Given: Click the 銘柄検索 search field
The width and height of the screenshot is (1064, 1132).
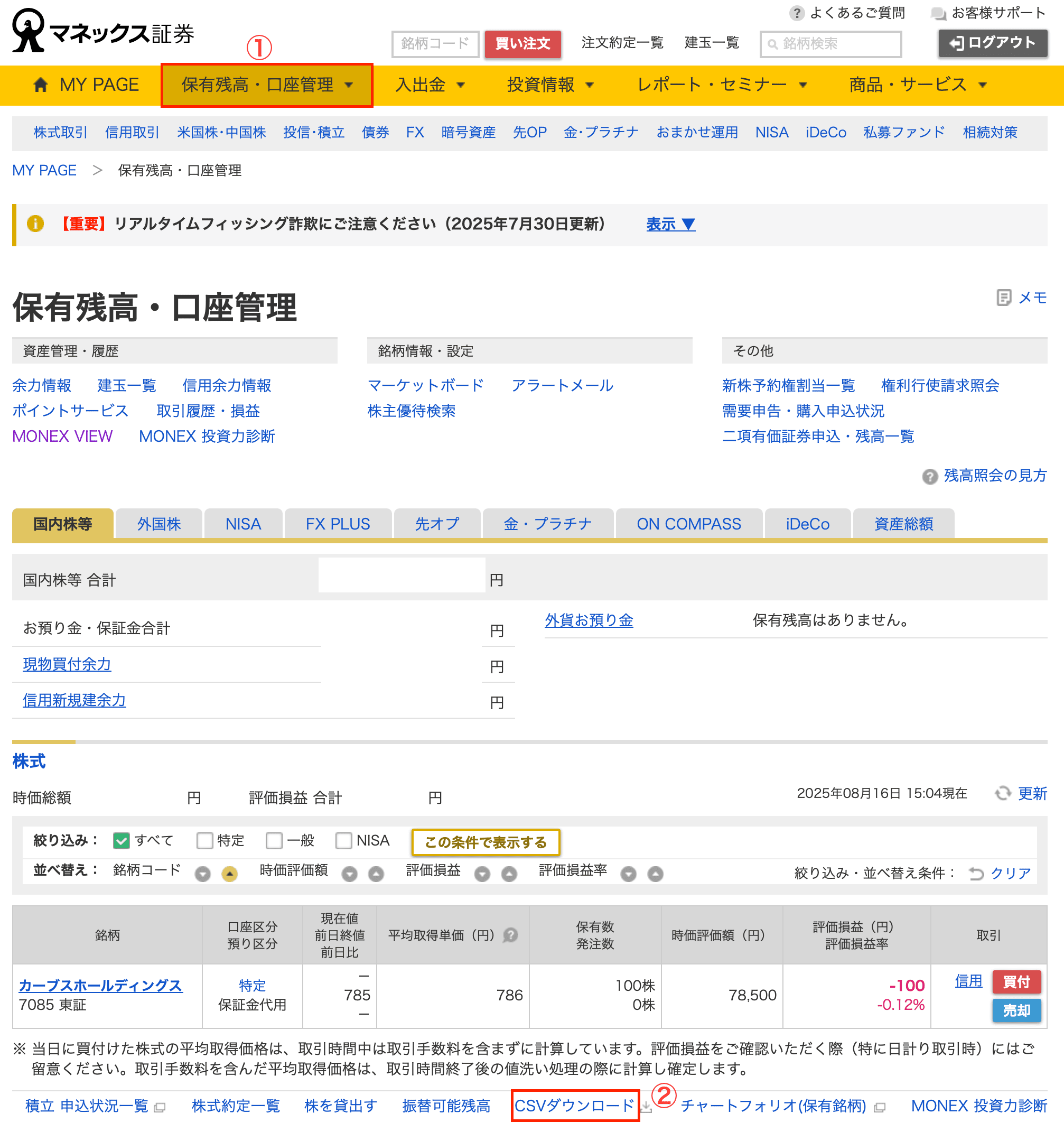Looking at the screenshot, I should click(x=830, y=44).
